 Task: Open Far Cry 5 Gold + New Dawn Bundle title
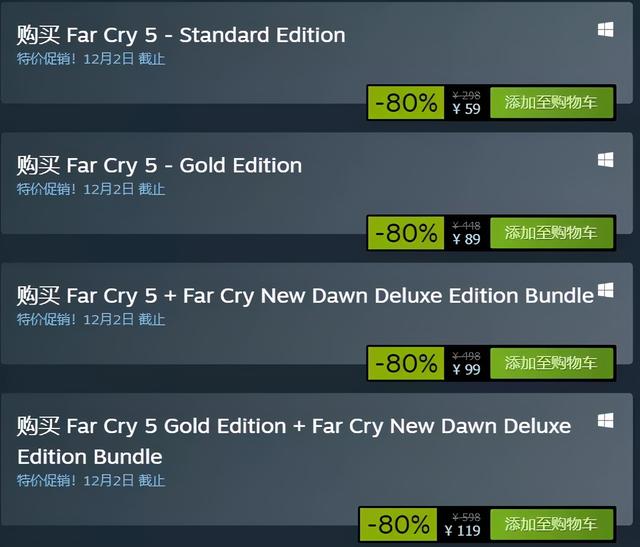point(294,441)
